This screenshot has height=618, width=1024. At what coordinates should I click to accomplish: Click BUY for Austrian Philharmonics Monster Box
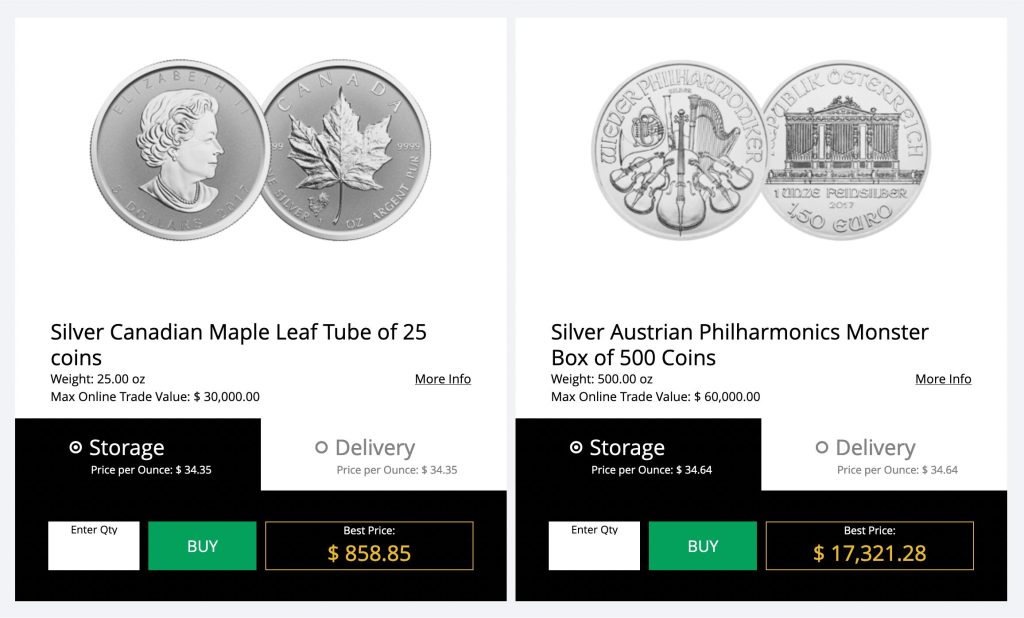pos(702,546)
